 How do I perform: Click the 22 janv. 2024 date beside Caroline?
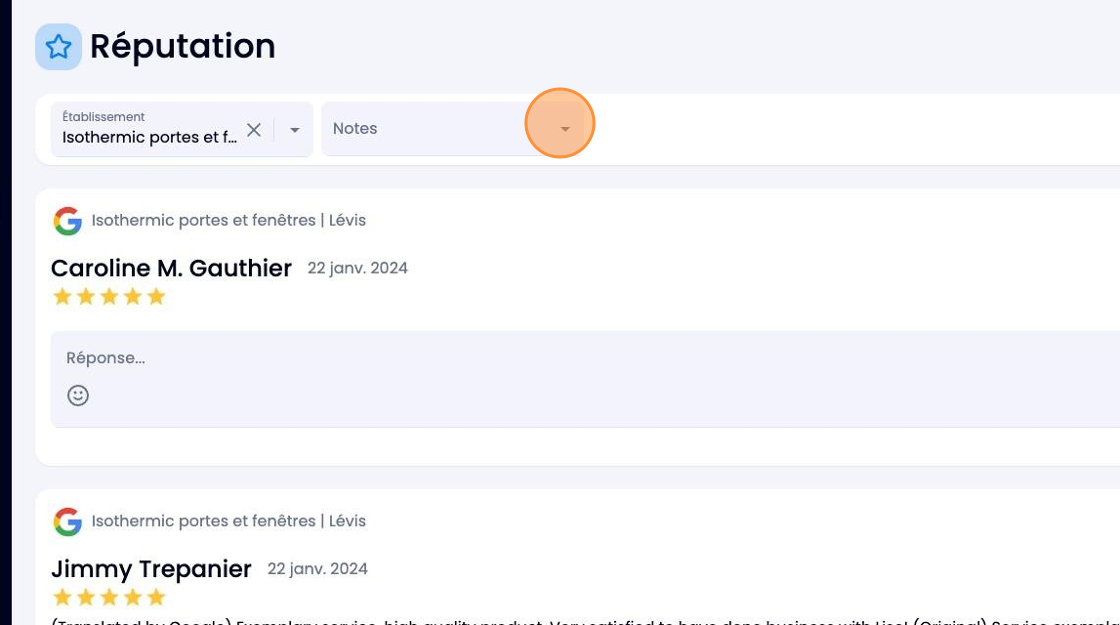[357, 268]
